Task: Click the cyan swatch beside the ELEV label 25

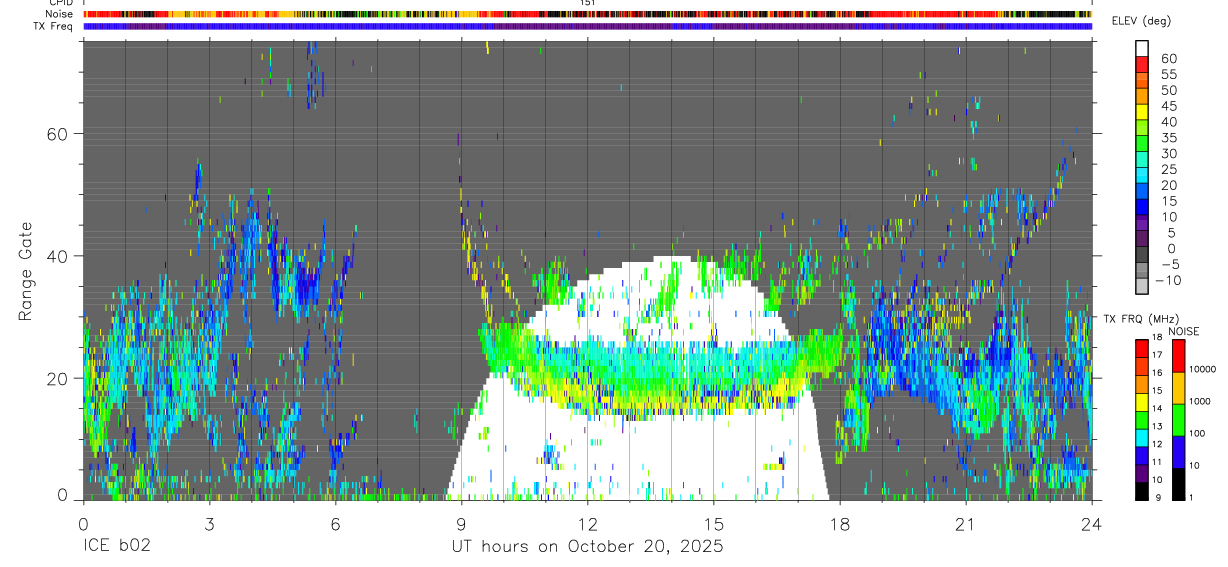Action: (1141, 173)
